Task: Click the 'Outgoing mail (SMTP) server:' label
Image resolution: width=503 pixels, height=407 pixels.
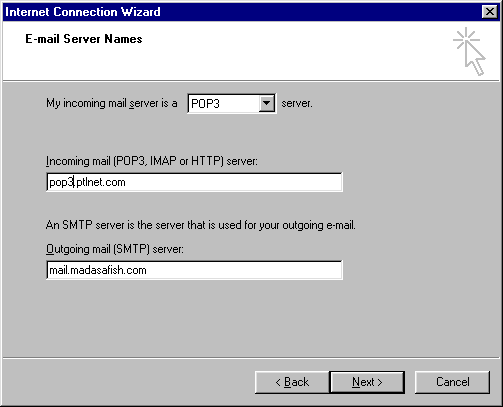Action: click(115, 249)
